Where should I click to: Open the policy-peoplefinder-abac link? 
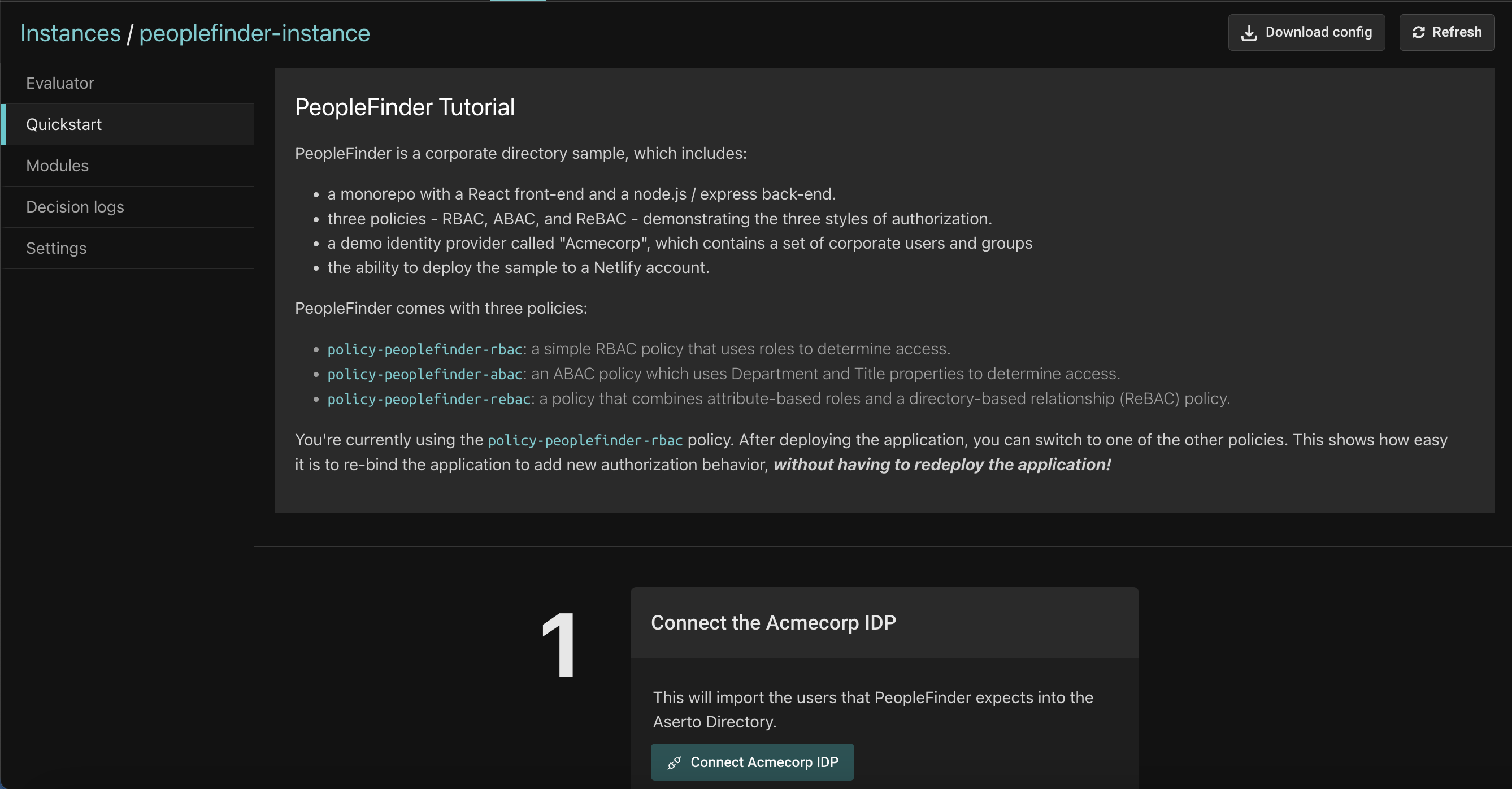tap(424, 374)
